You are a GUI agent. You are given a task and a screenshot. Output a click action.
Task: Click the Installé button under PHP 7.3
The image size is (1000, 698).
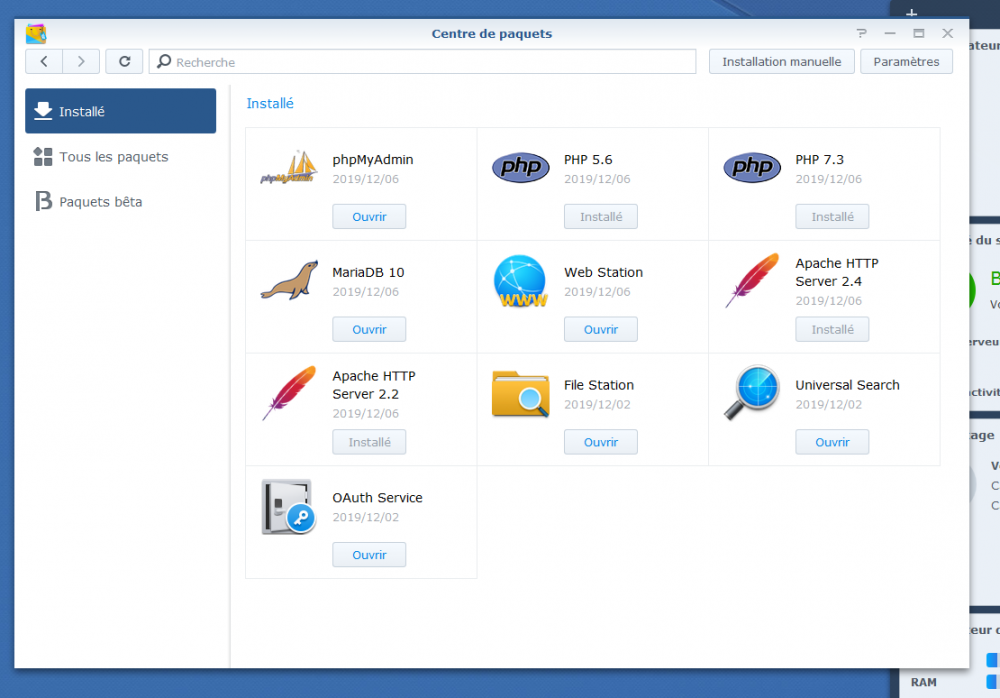[x=832, y=217]
